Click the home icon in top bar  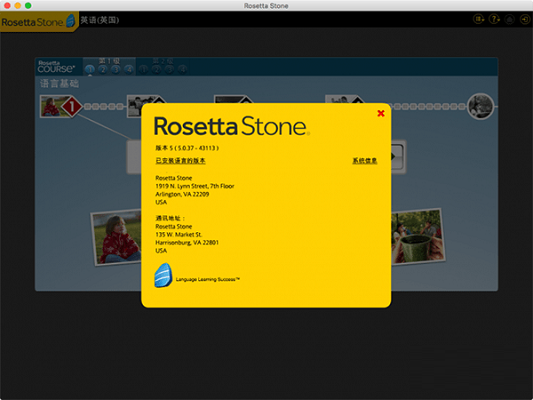[510, 19]
